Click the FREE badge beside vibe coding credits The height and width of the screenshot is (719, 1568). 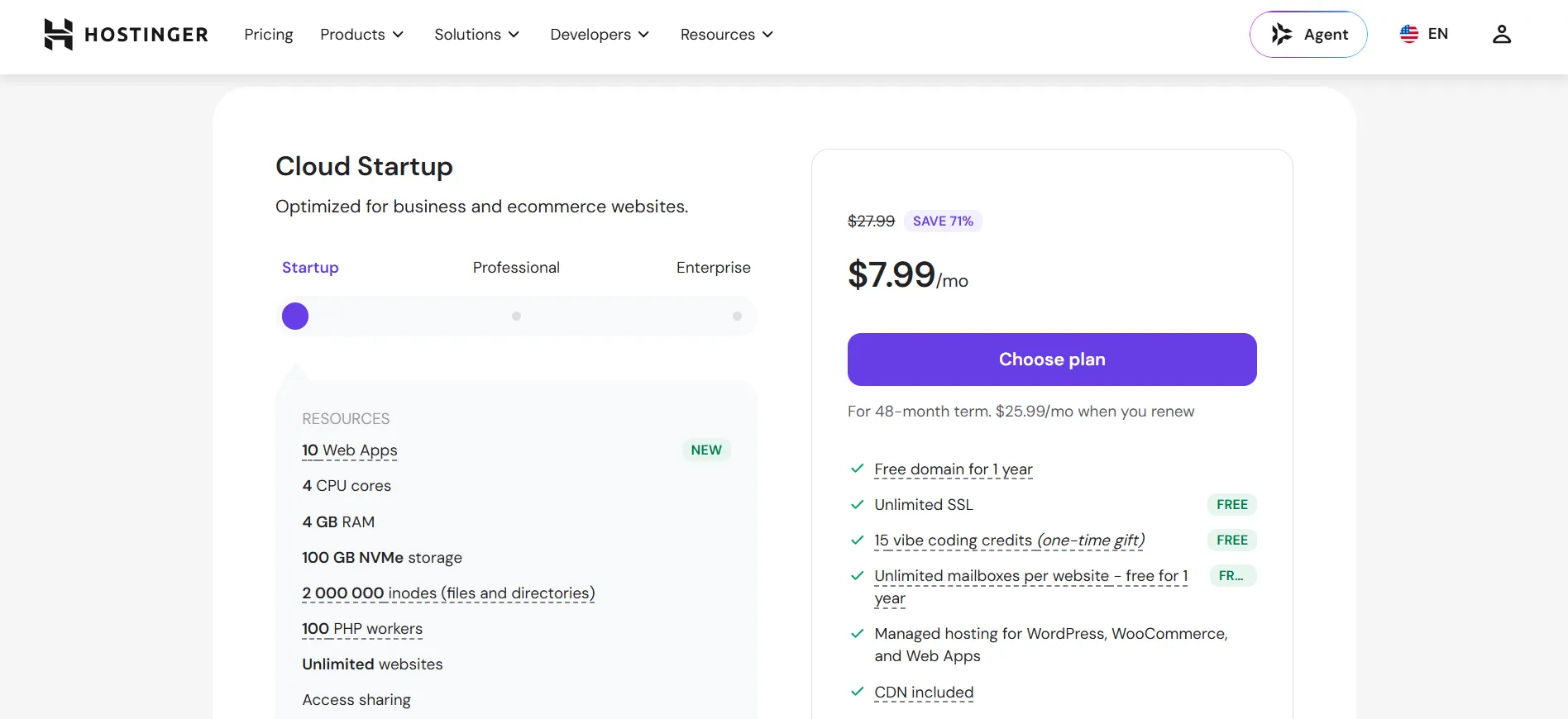[1232, 540]
